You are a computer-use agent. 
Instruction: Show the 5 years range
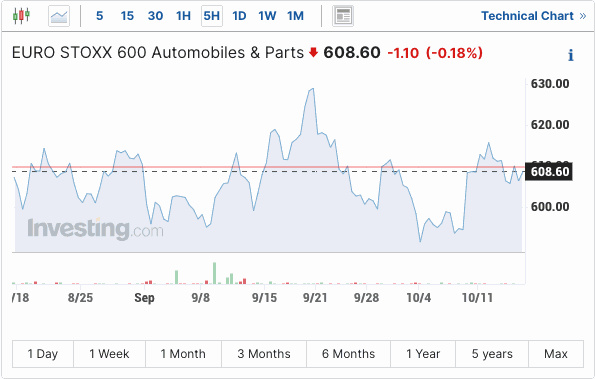coord(492,354)
